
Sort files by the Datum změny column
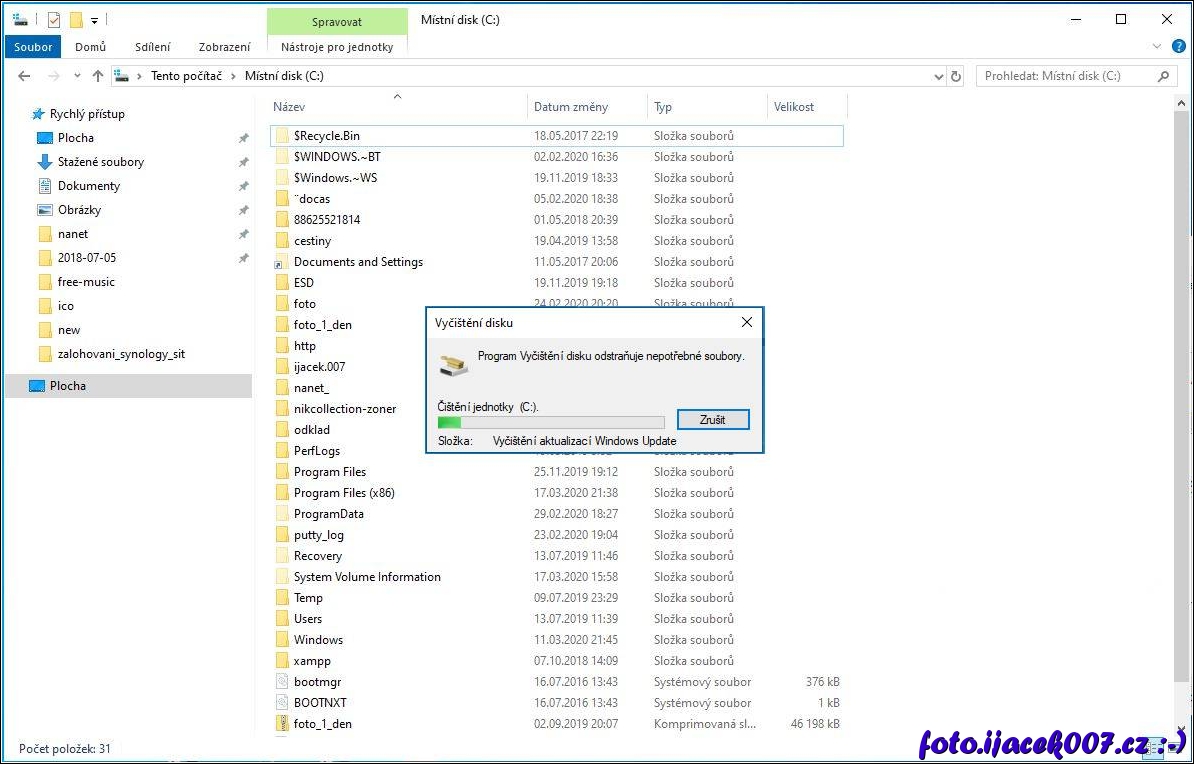pos(571,107)
